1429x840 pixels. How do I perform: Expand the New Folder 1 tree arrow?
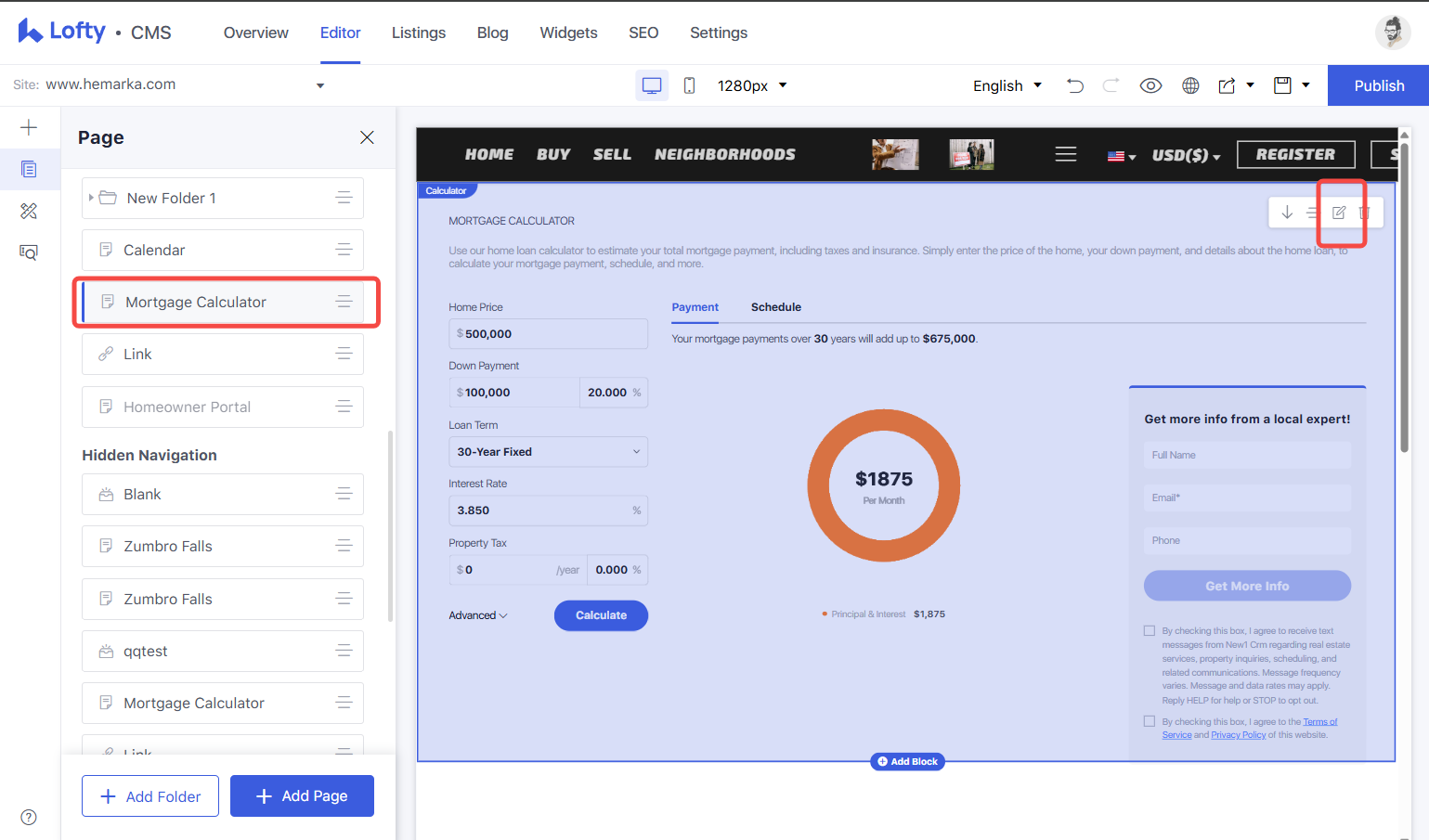coord(91,198)
